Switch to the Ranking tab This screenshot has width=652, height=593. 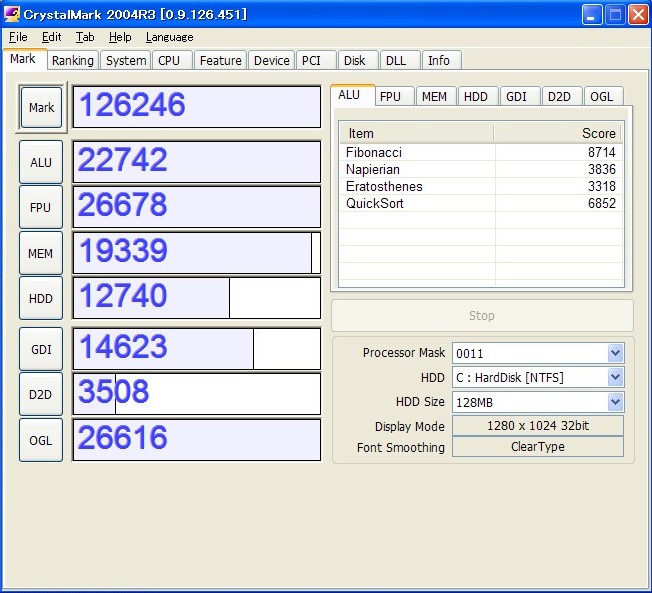click(73, 61)
